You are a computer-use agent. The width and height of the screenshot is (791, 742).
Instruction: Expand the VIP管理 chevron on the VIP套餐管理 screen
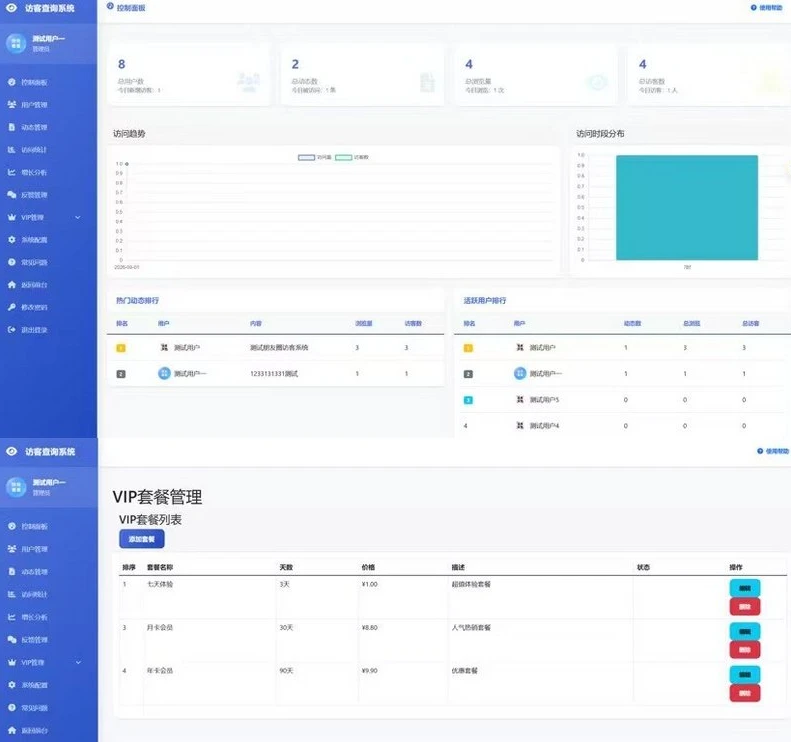tap(78, 662)
